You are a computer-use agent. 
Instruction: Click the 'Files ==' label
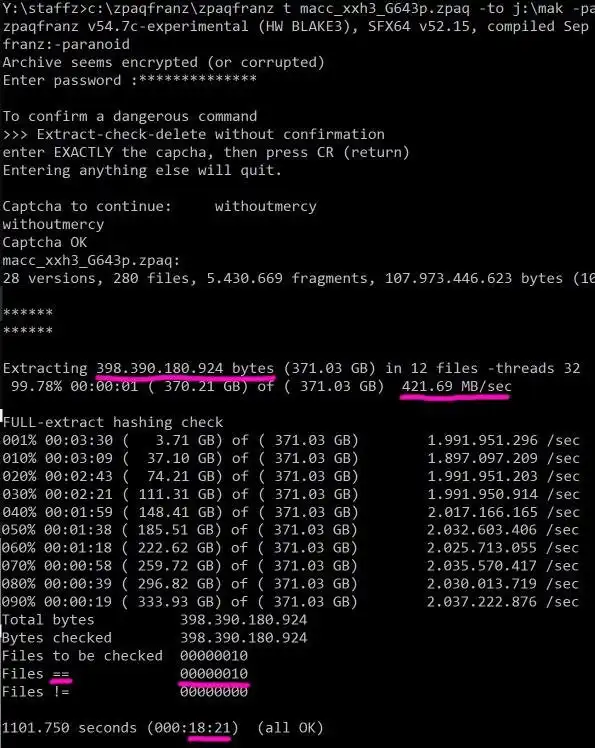pyautogui.click(x=36, y=674)
